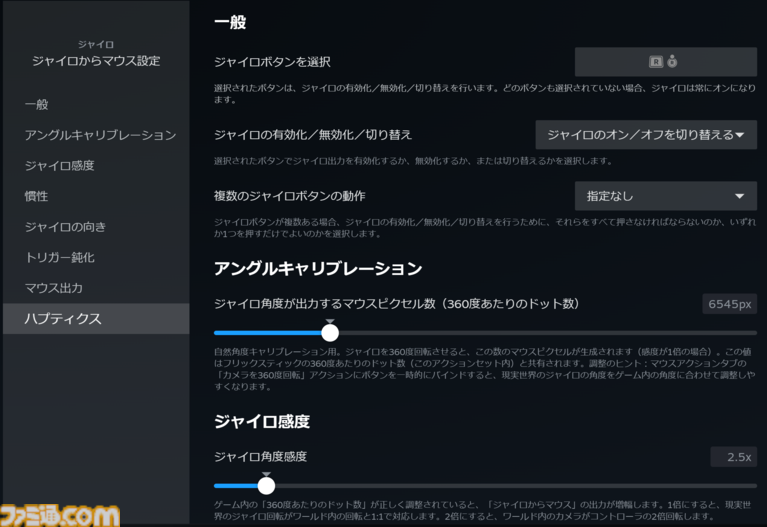
Task: Open the ジャイロのオン/オフを切り替える dropdown
Action: tap(646, 135)
